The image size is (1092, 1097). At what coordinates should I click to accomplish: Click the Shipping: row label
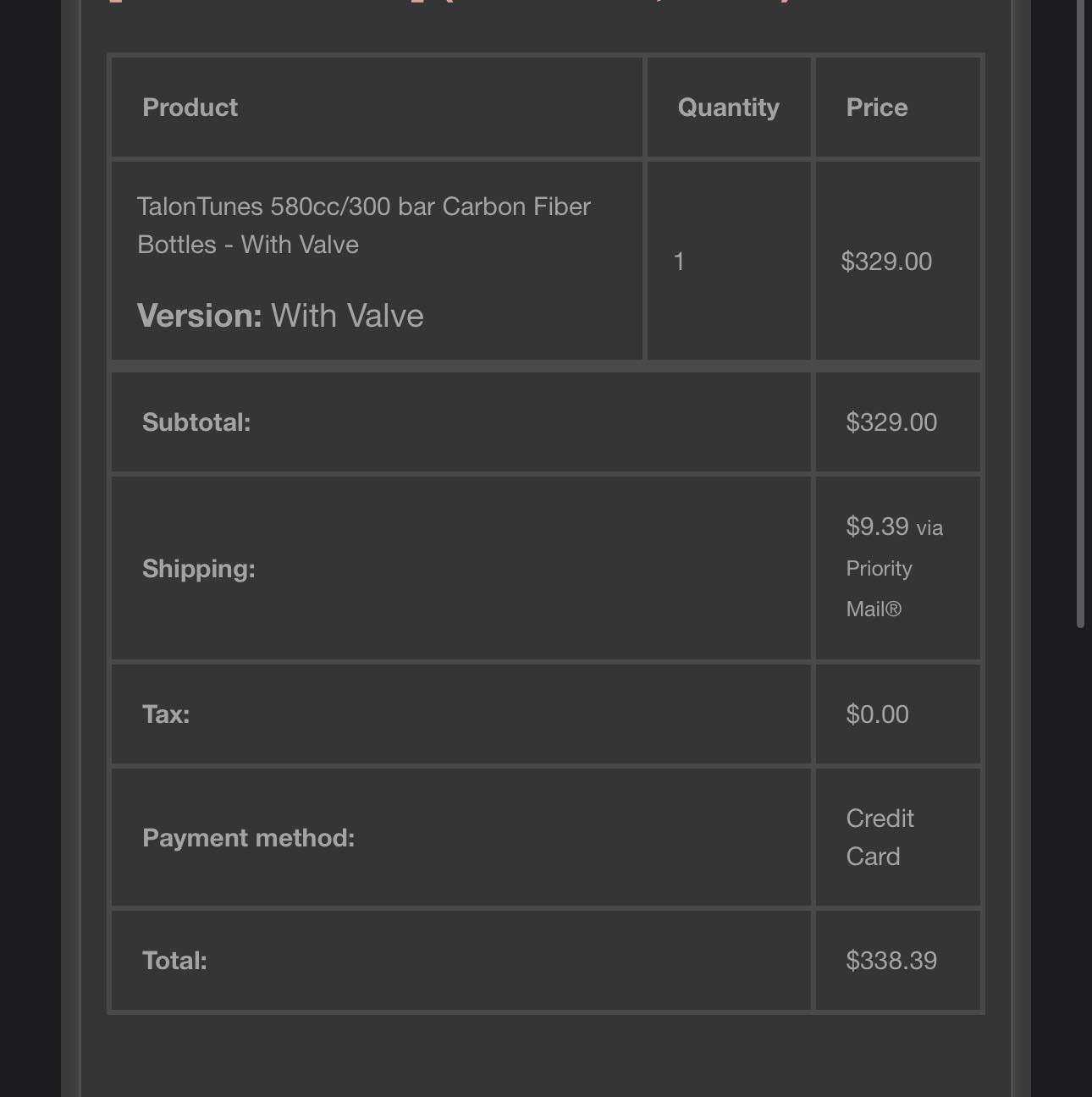(198, 569)
